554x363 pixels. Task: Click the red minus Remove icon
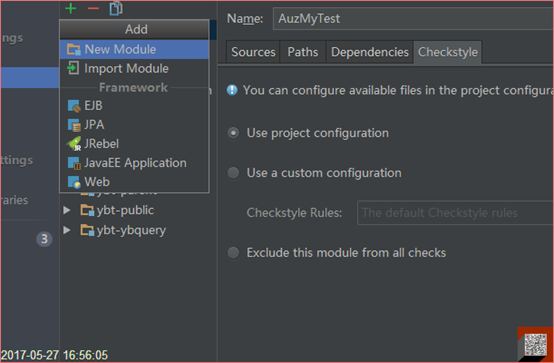93,8
